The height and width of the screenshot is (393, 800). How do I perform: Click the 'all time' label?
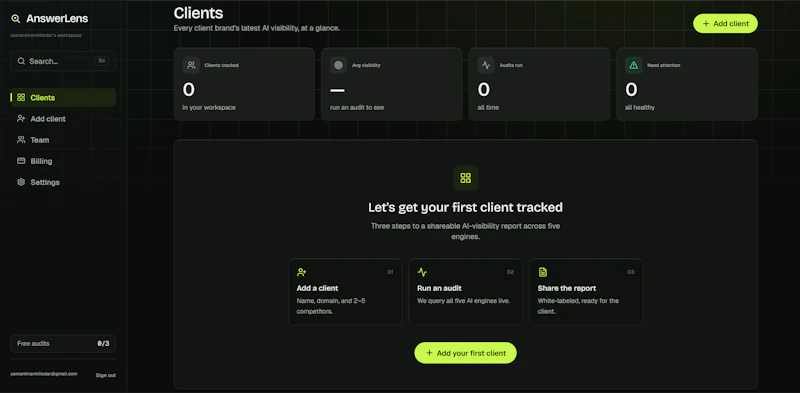(x=488, y=108)
